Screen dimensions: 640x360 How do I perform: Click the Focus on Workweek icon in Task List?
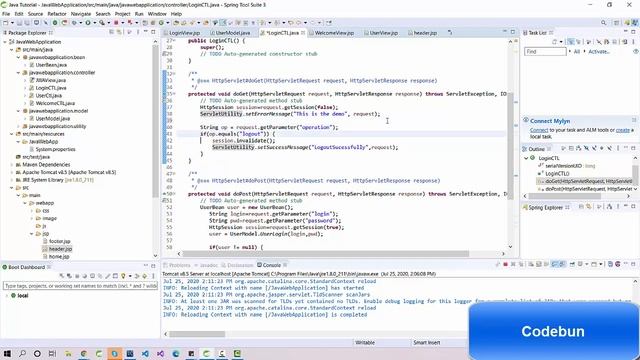589,42
